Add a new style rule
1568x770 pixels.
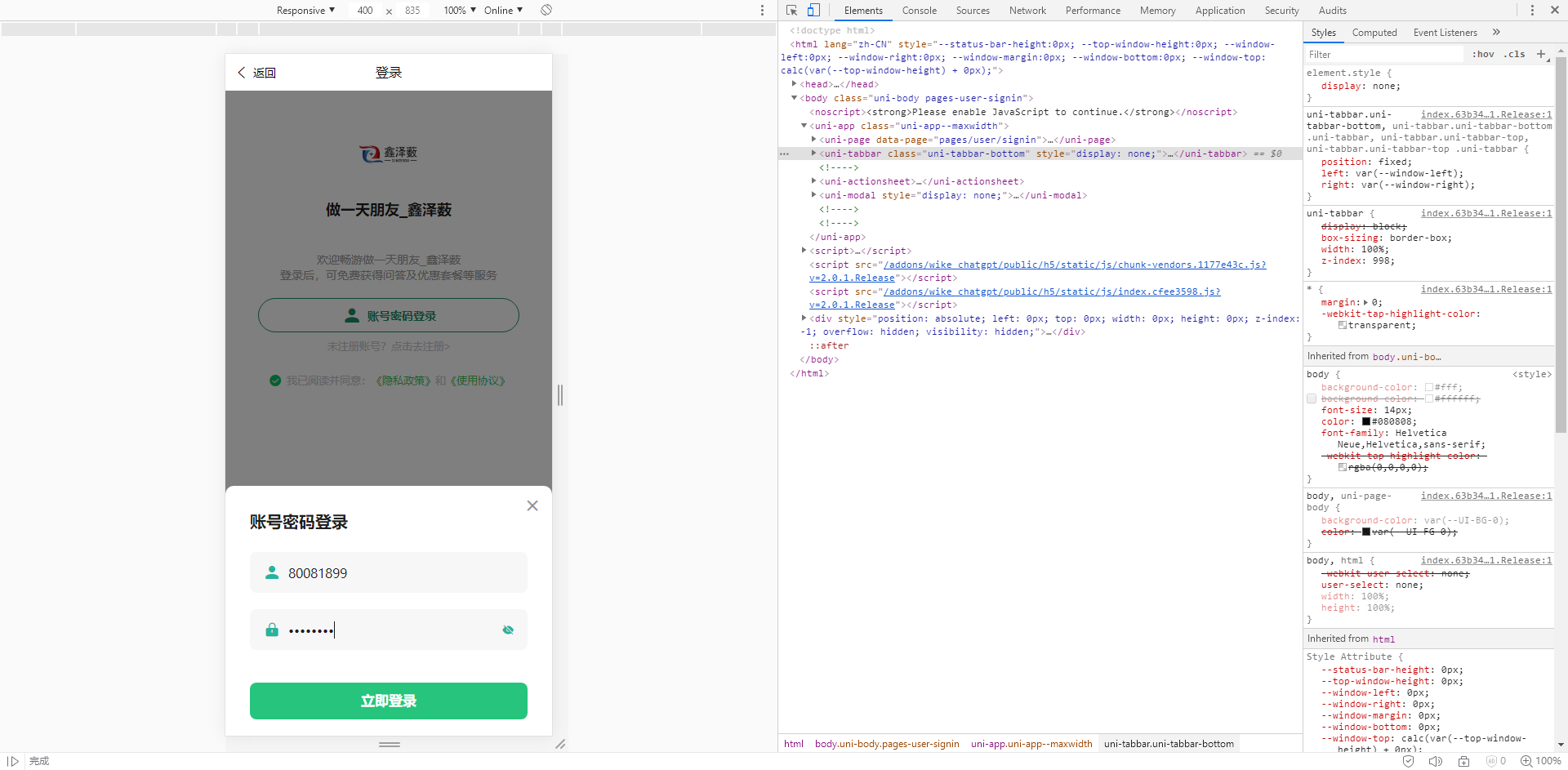coord(1541,54)
